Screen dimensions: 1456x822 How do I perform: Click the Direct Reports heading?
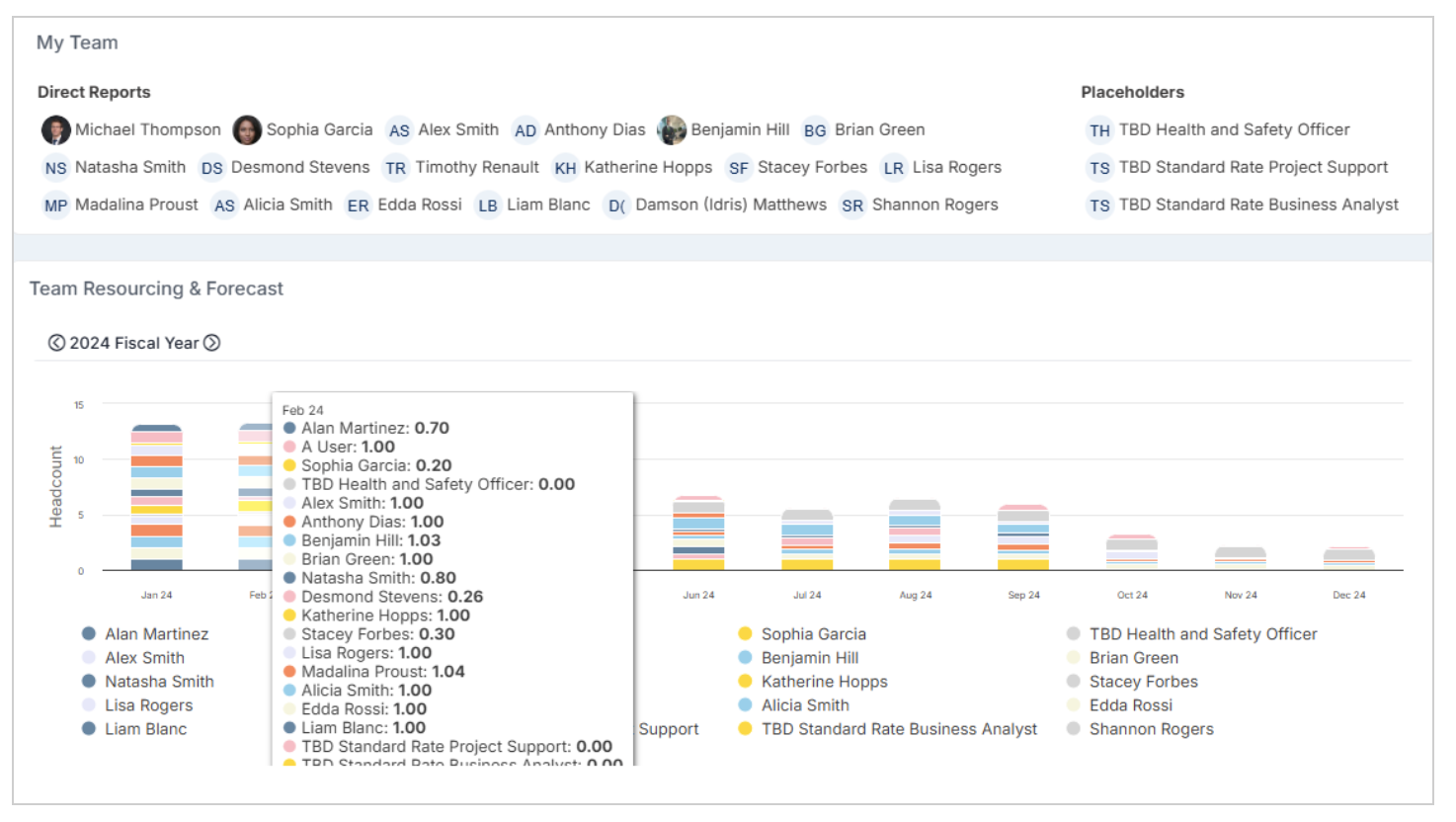point(94,92)
